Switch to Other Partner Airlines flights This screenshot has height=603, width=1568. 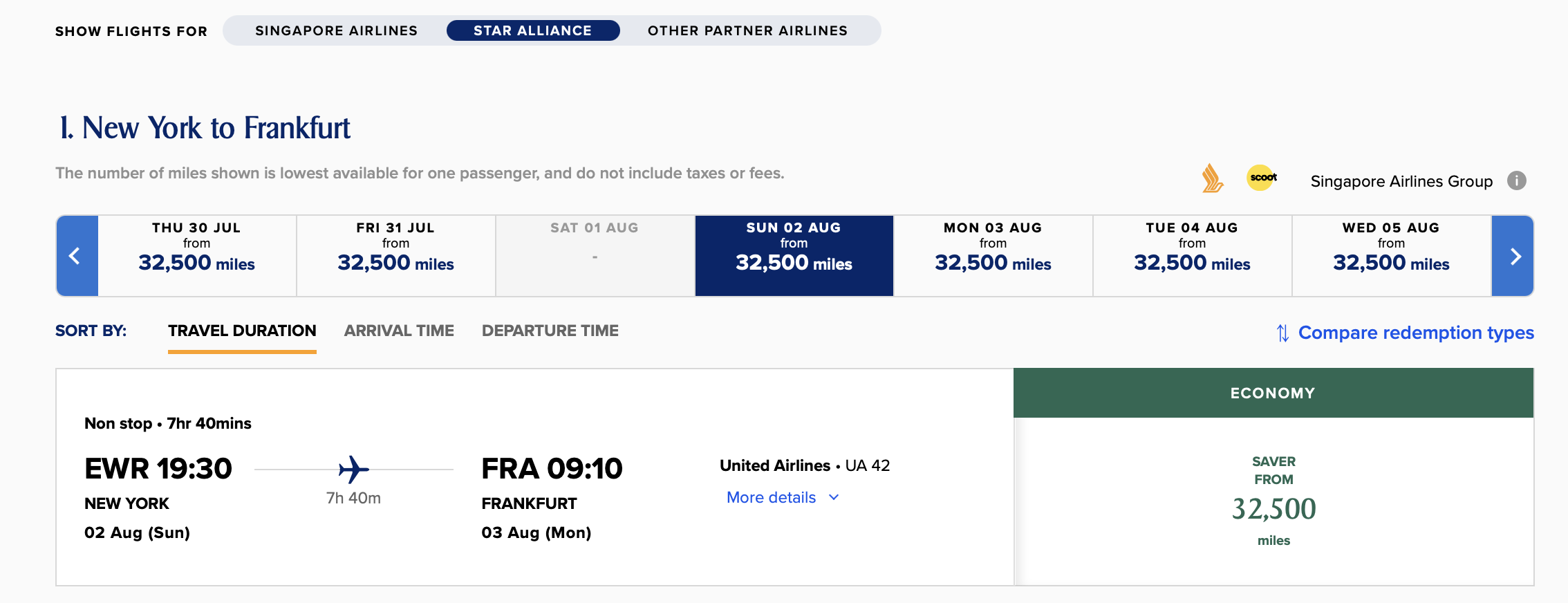coord(747,30)
